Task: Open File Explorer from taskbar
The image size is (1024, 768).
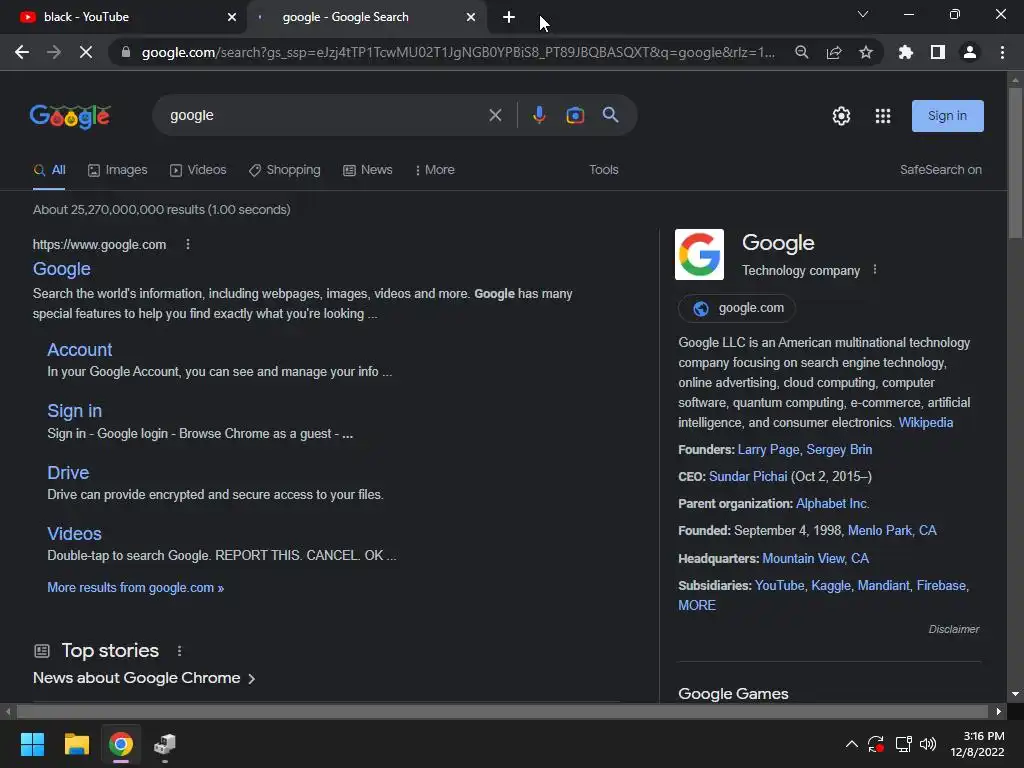Action: pos(76,744)
